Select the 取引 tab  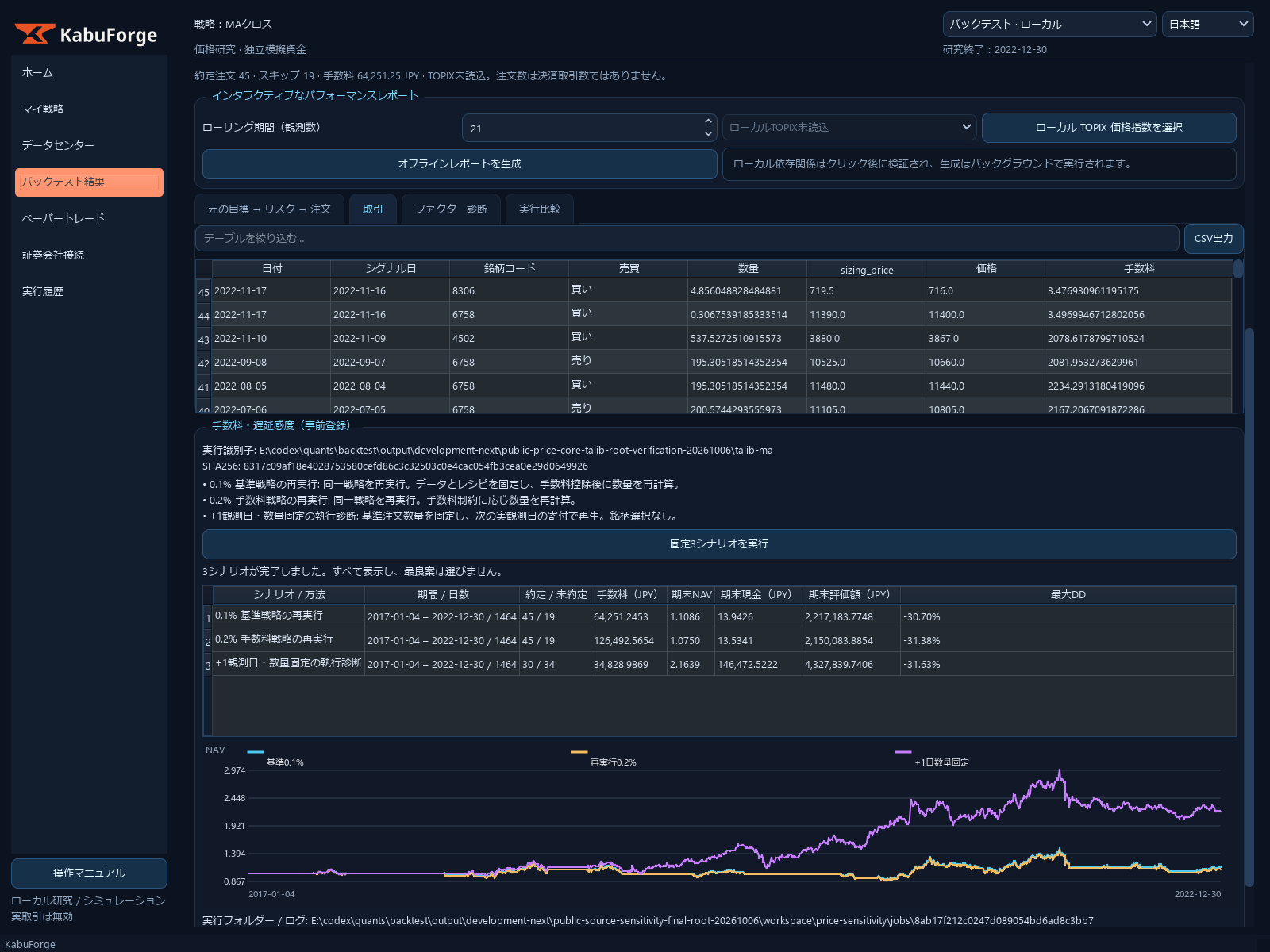point(373,209)
